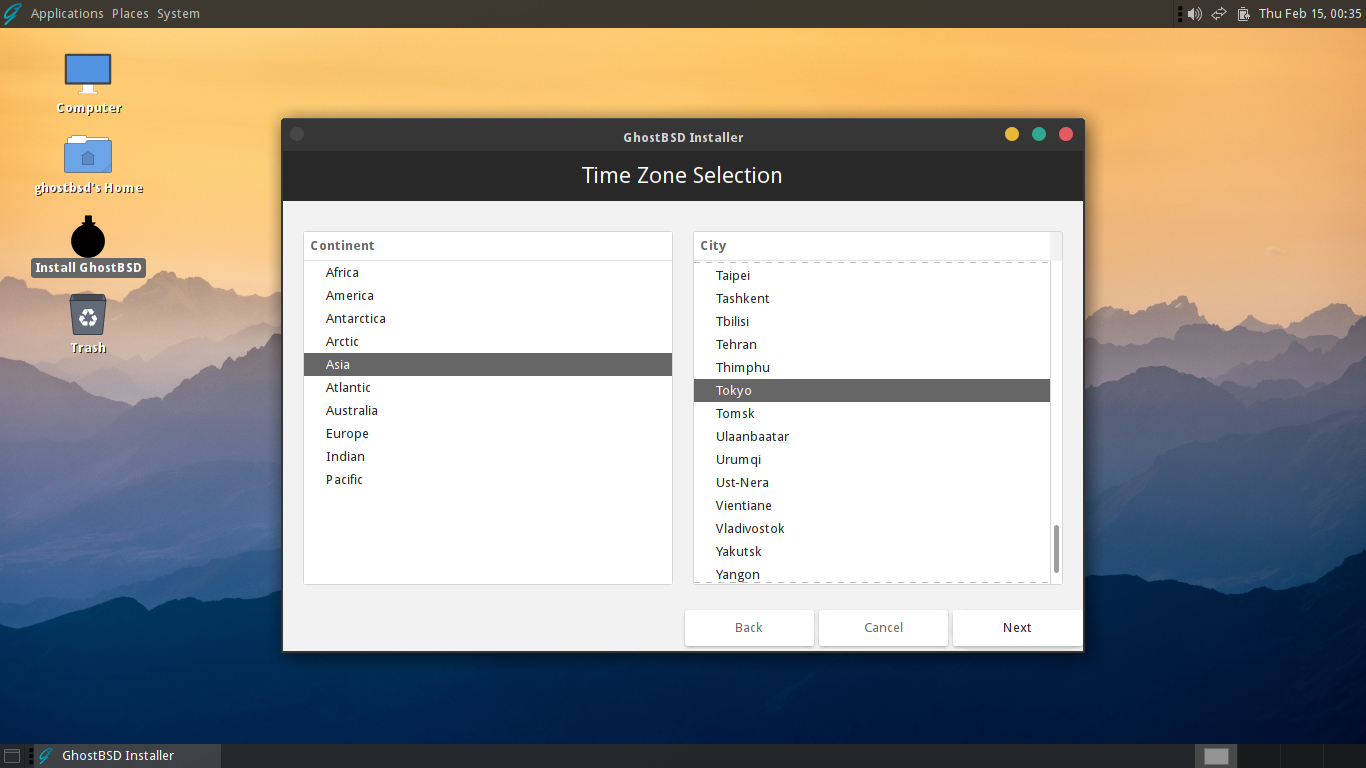This screenshot has height=768, width=1366.
Task: Select Tbilisi in the City list
Action: (x=872, y=322)
